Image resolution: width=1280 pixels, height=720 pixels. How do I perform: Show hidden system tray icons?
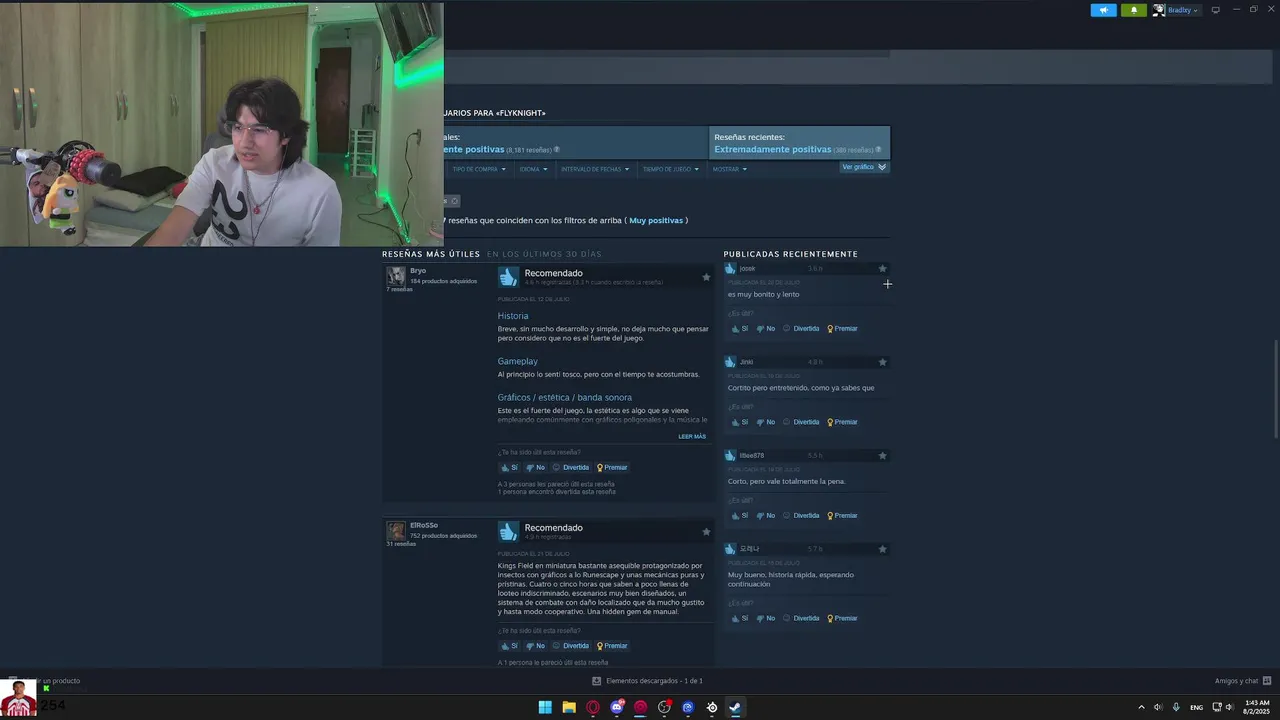pos(1141,707)
